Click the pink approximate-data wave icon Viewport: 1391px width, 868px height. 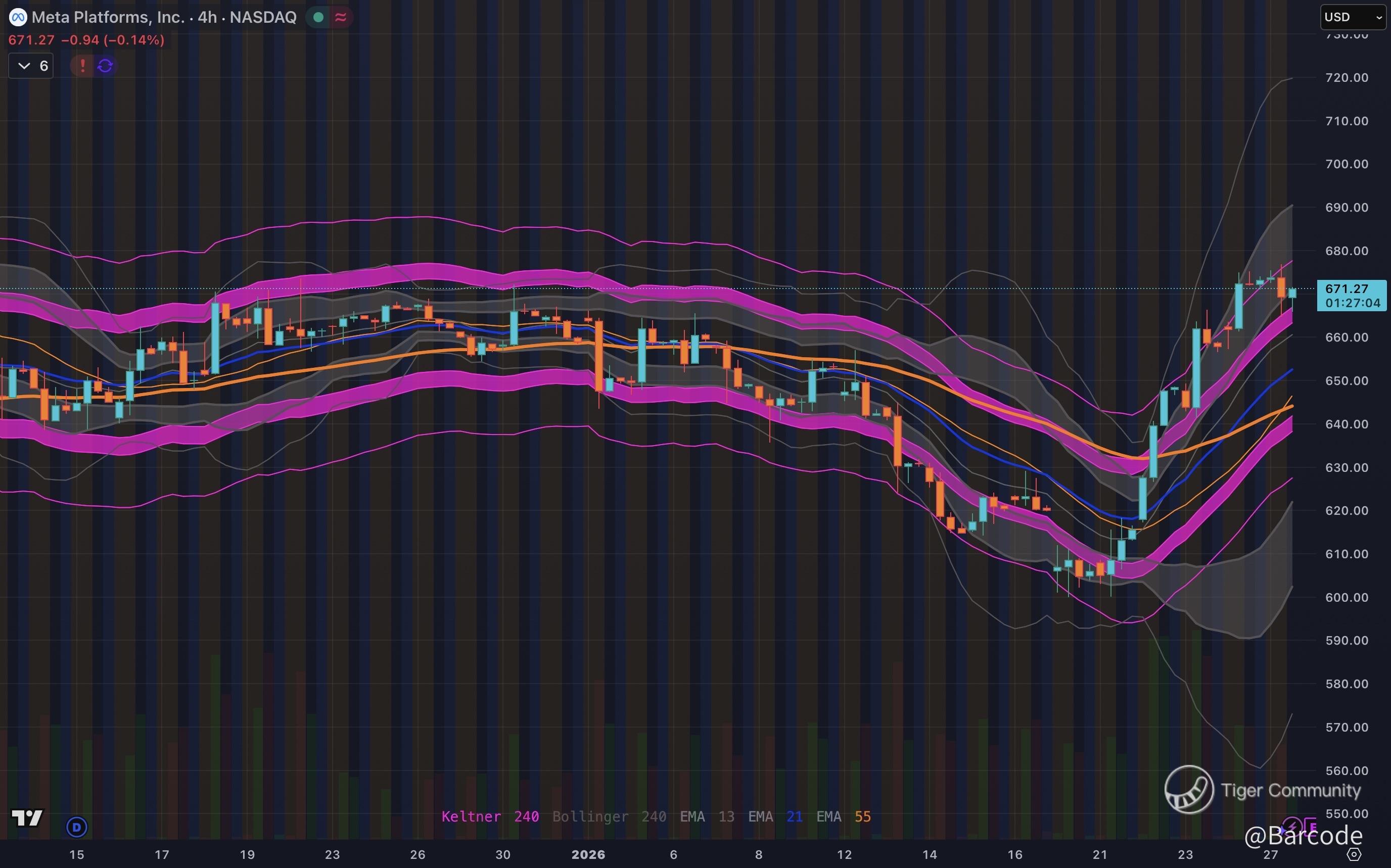(341, 18)
